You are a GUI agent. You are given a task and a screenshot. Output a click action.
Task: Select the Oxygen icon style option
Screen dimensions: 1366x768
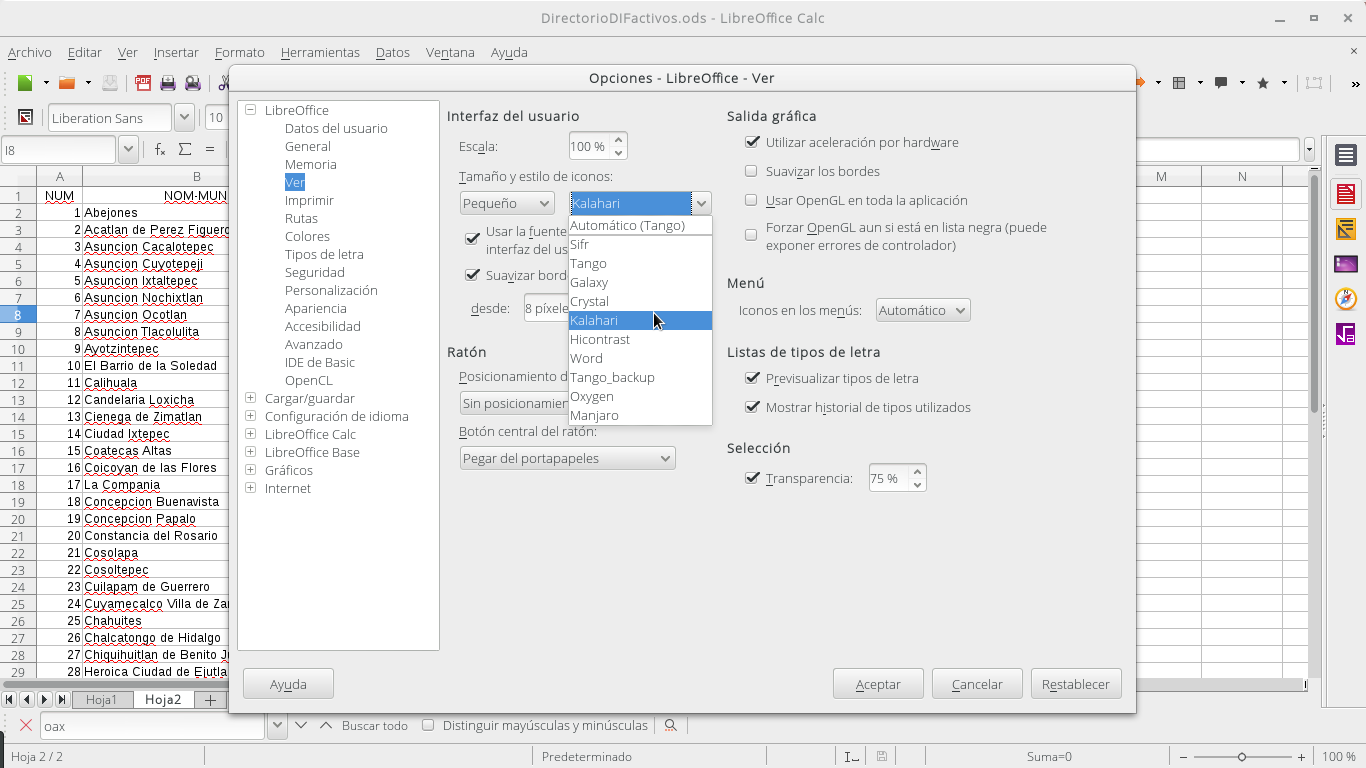(640, 396)
